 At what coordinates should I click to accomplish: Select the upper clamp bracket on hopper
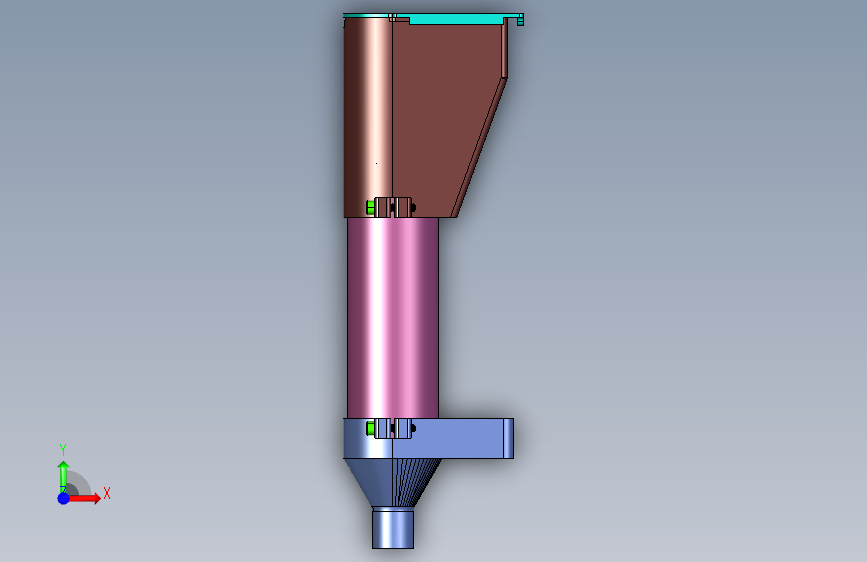pos(393,207)
